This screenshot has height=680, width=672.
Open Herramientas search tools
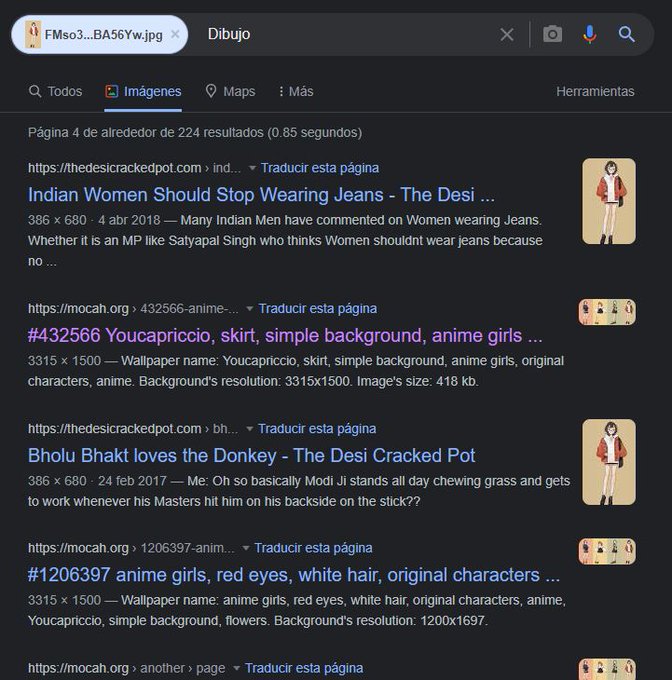[x=595, y=92]
